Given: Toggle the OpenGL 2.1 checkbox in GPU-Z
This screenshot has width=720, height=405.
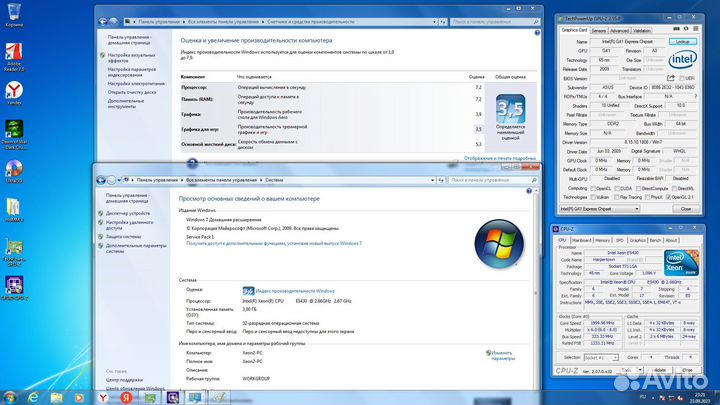Looking at the screenshot, I should pos(668,197).
